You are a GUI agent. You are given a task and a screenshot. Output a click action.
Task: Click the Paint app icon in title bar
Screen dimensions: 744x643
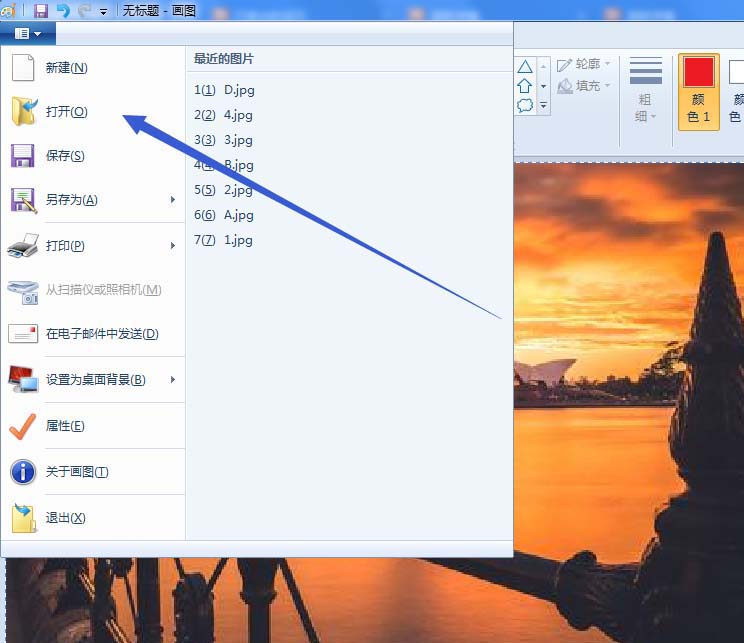9,10
